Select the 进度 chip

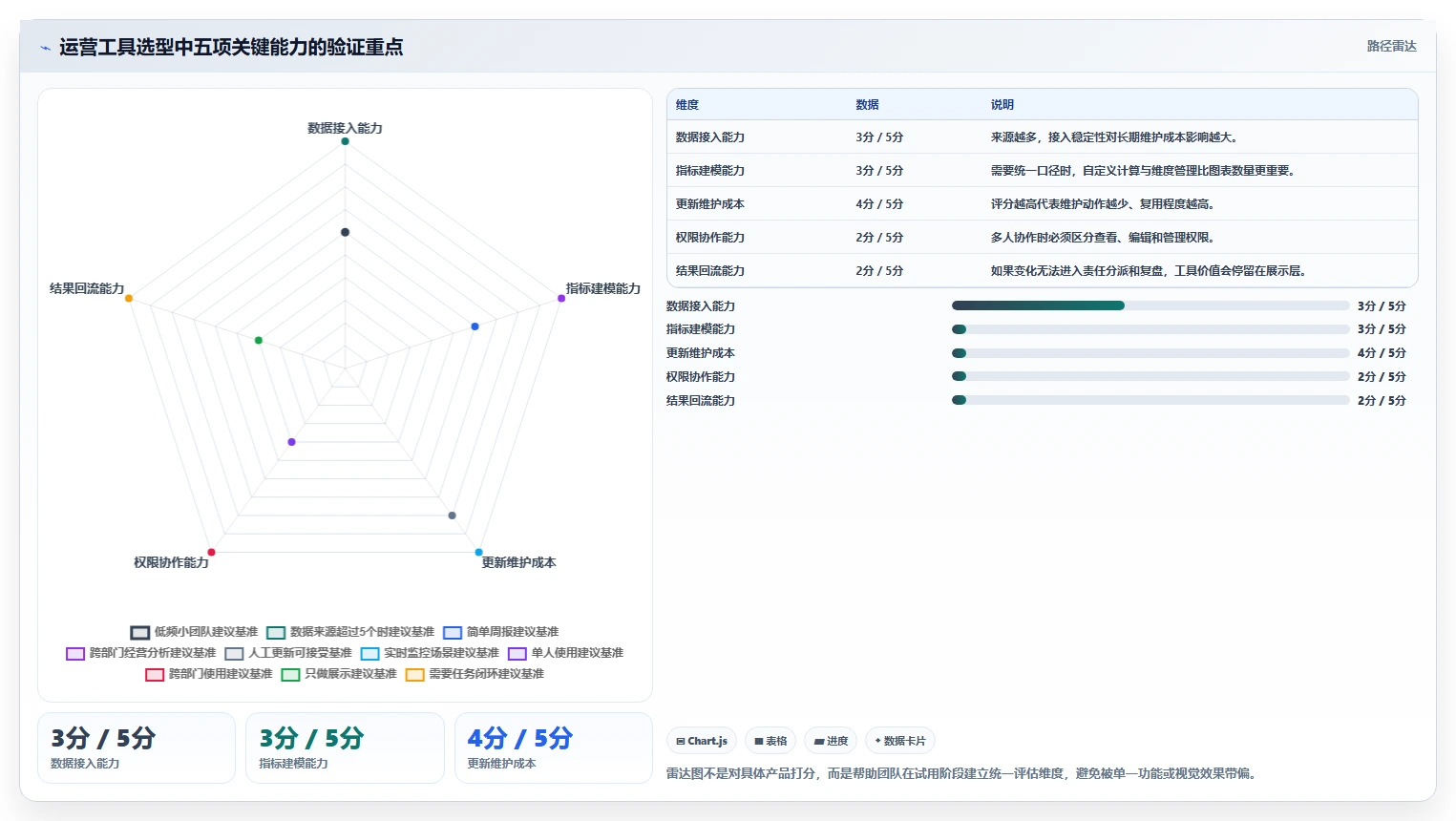point(831,741)
